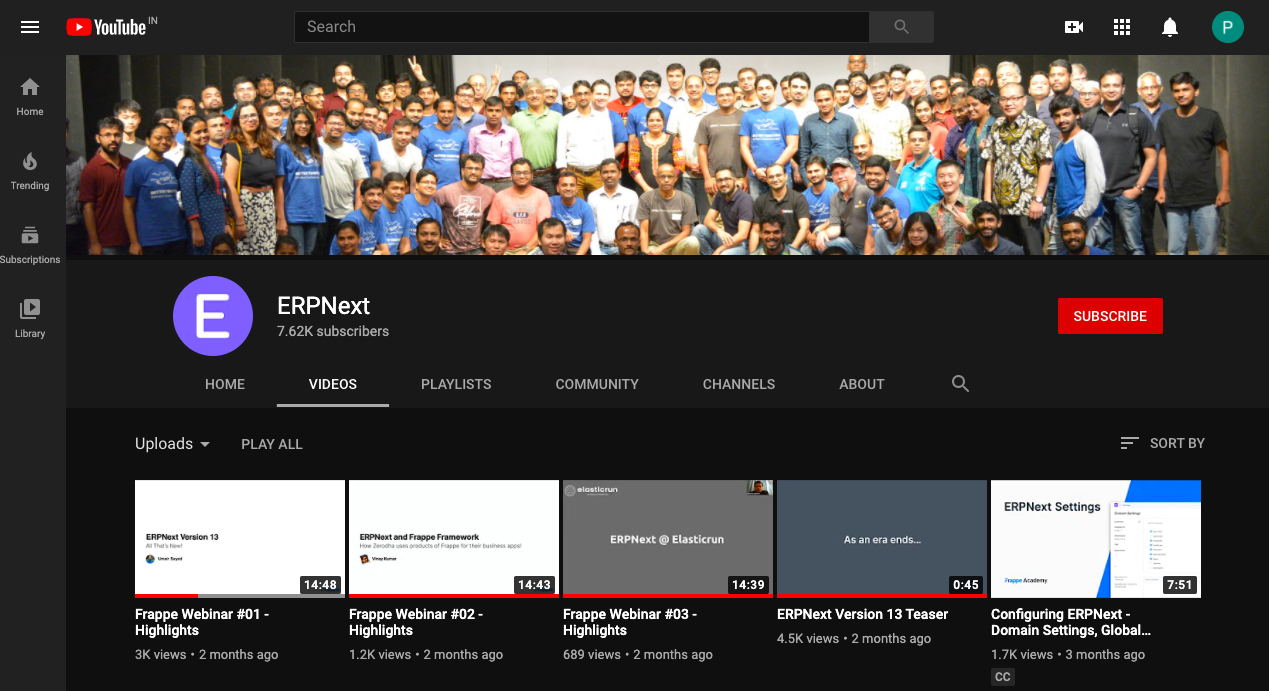Open the notifications bell
The height and width of the screenshot is (691, 1269).
click(1170, 27)
